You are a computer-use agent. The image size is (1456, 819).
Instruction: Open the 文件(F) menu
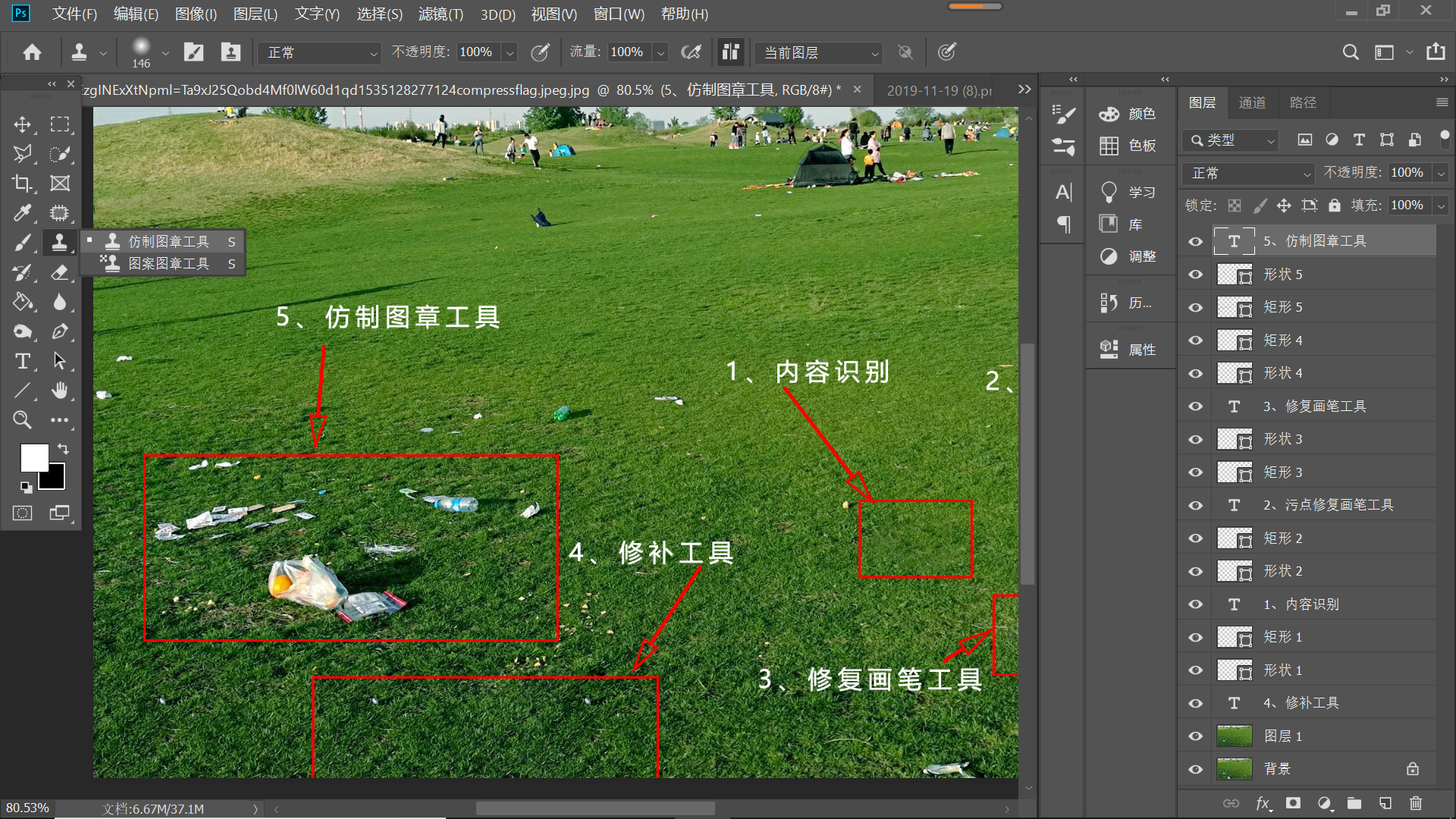click(74, 14)
